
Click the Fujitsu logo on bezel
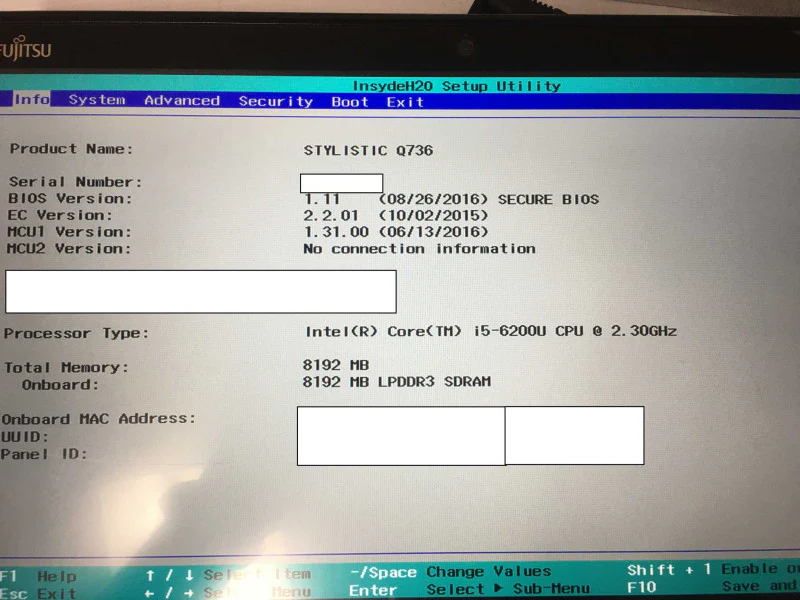26,49
